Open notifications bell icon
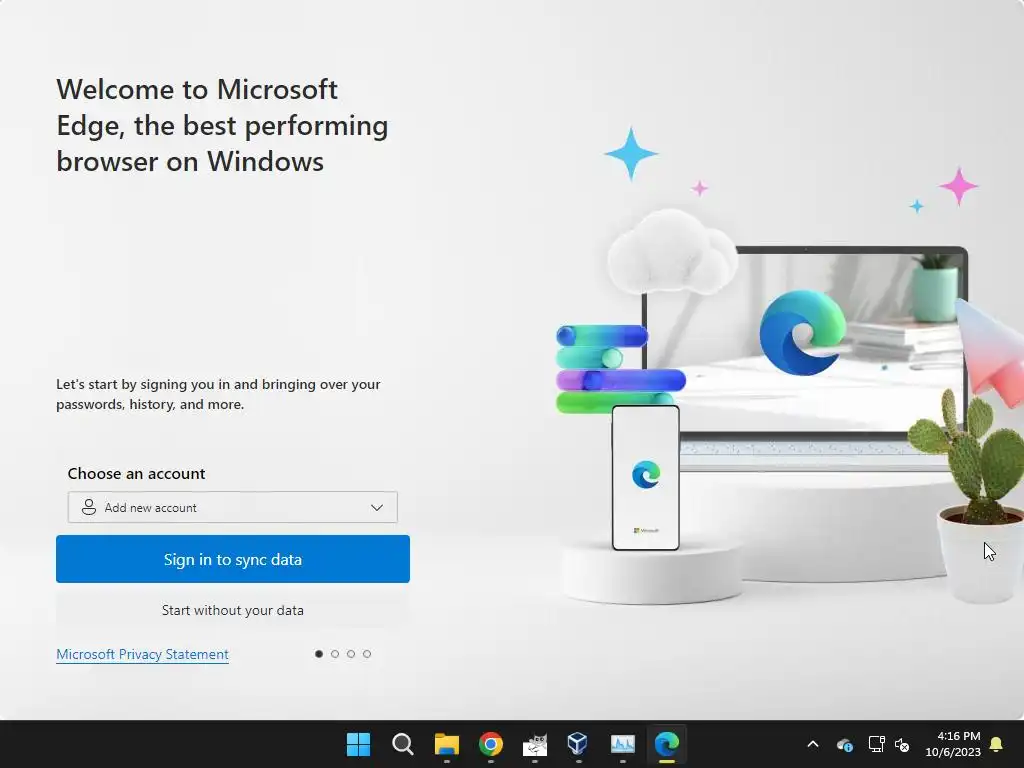Screen dimensions: 1024x768 coord(997,744)
